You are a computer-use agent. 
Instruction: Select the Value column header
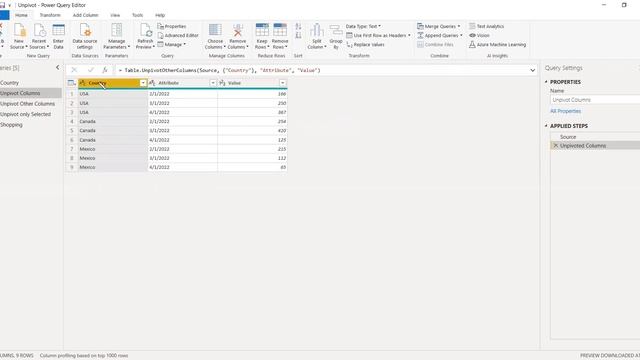pyautogui.click(x=252, y=83)
